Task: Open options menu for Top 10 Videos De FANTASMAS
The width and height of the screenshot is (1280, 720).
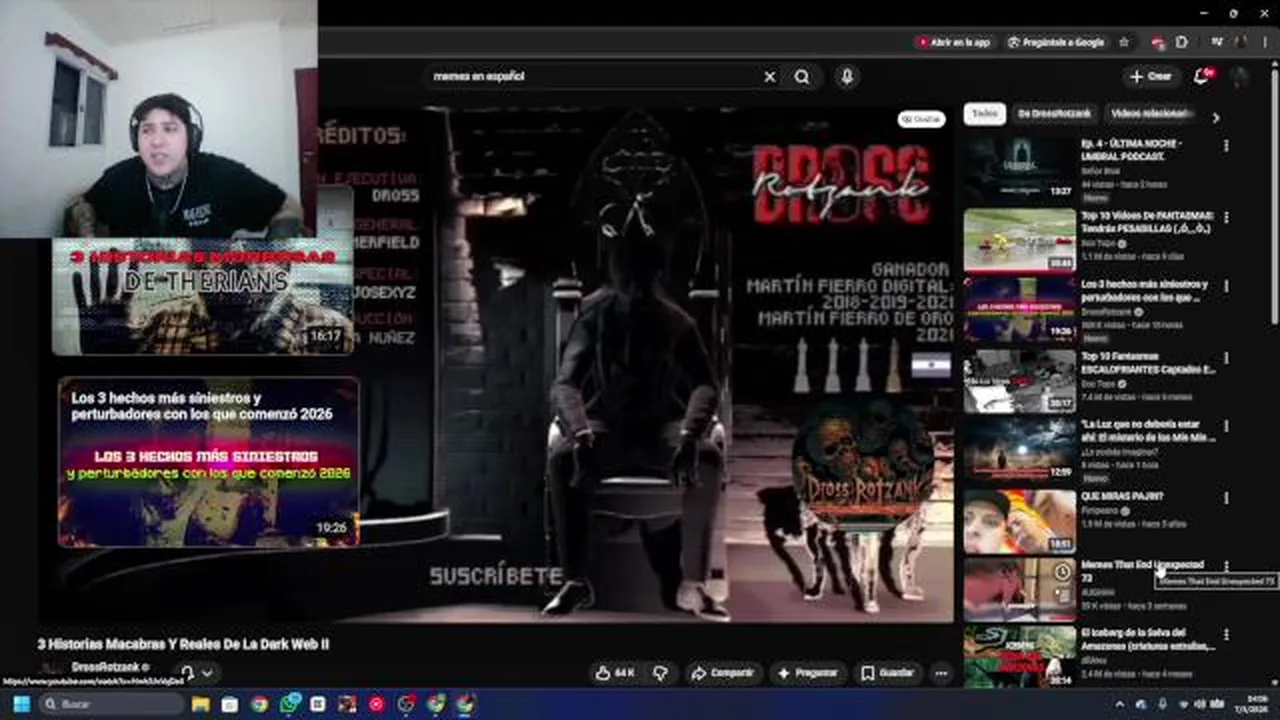Action: coord(1226,217)
